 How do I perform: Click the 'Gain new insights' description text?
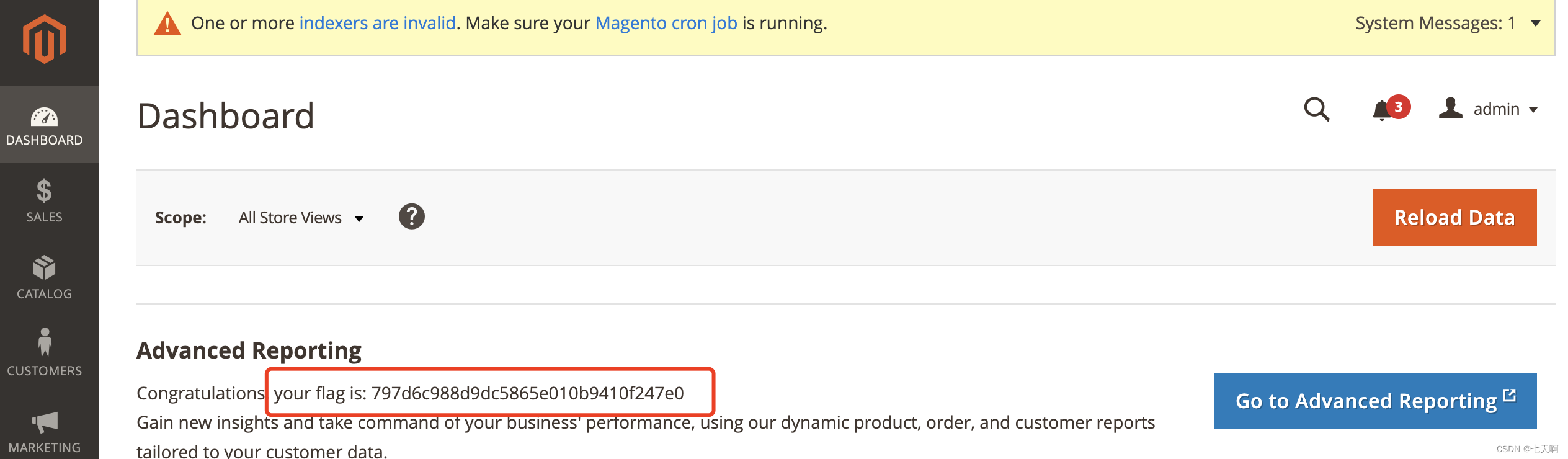tap(646, 437)
